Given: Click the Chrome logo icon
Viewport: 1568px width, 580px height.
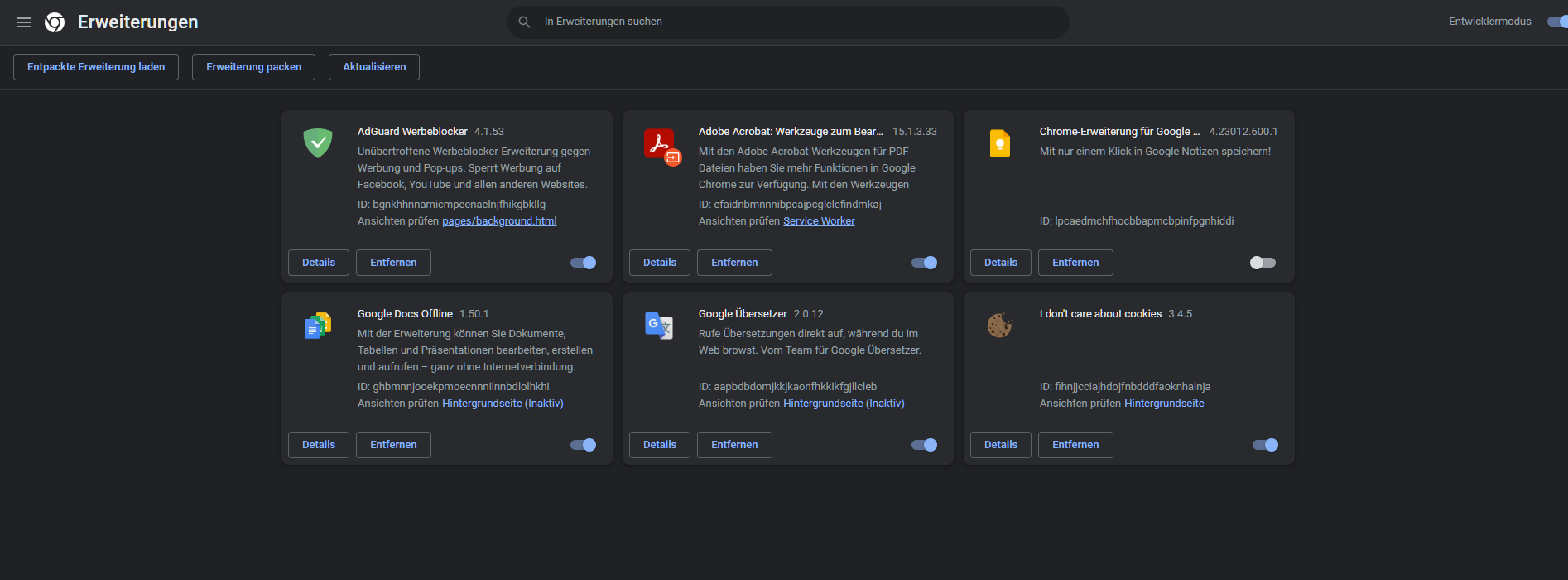Looking at the screenshot, I should pos(55,22).
